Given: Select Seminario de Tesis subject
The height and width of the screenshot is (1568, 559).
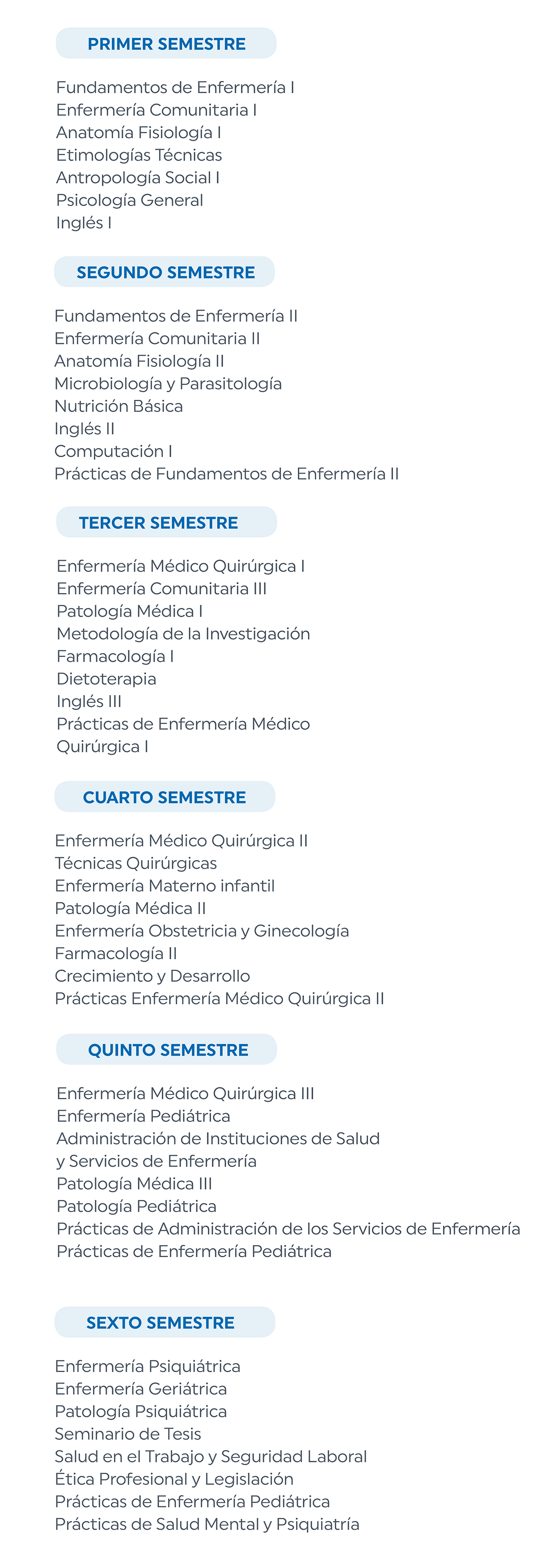Looking at the screenshot, I should point(128,1434).
